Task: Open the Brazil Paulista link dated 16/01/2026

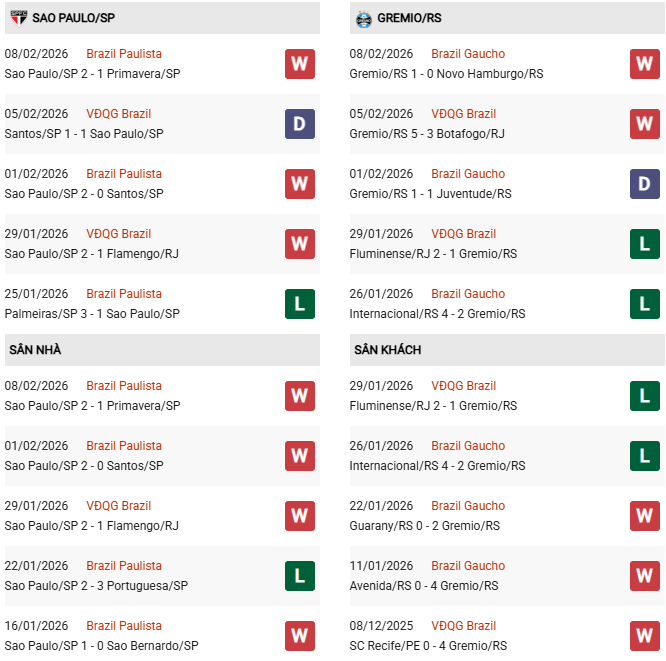Action: click(124, 626)
